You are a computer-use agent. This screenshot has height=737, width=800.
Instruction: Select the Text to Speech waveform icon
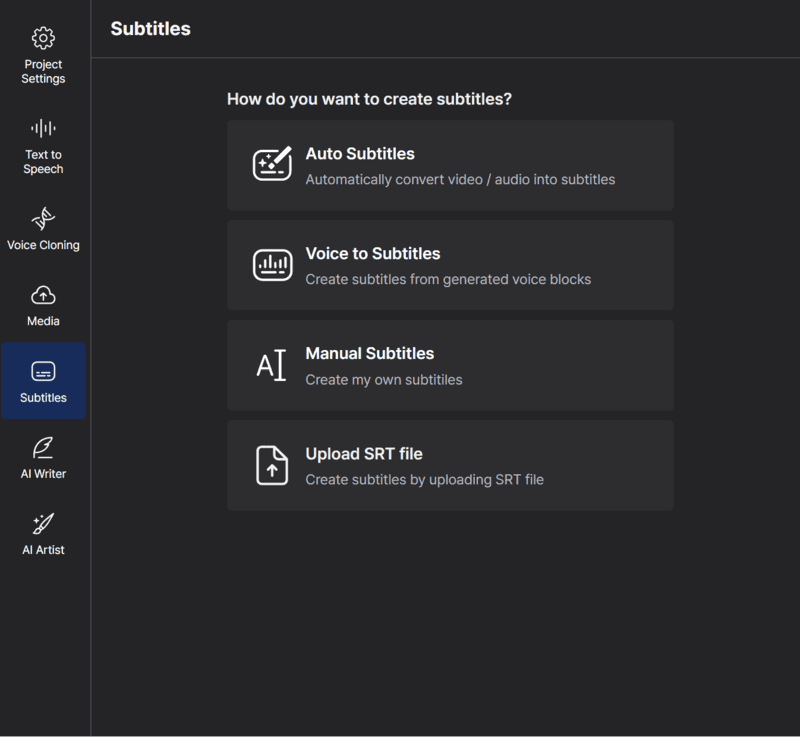point(43,128)
